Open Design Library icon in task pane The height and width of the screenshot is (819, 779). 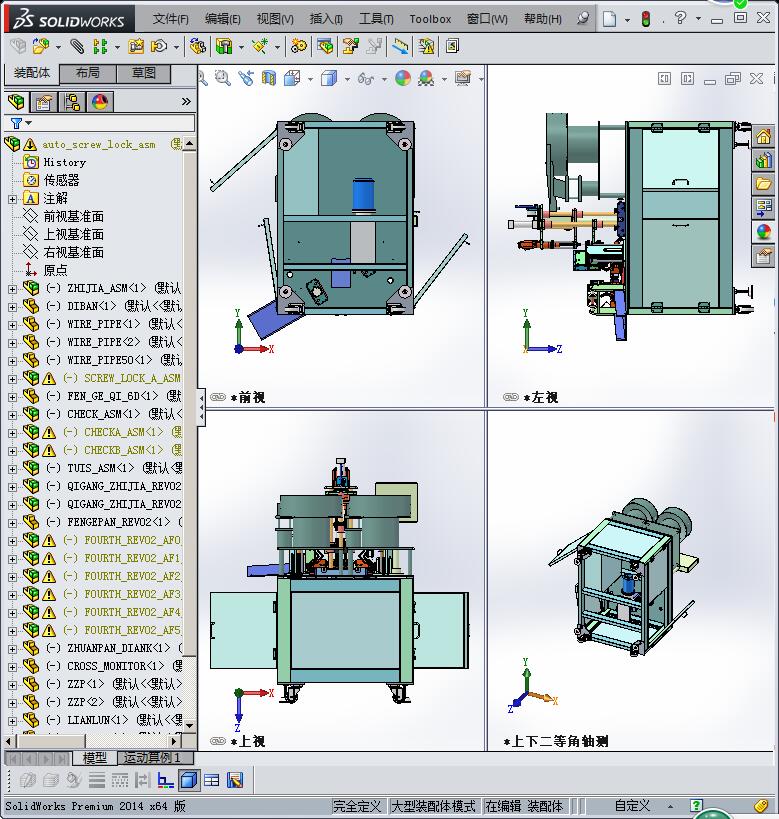click(x=763, y=160)
